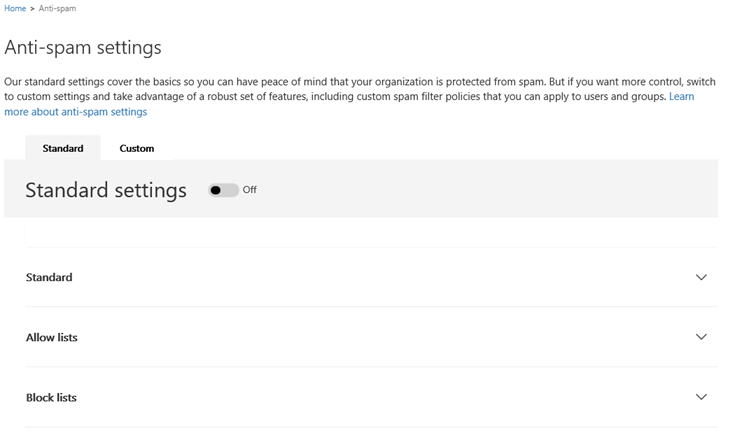The image size is (735, 435).
Task: Click the gray Standard settings banner area
Action: 480,190
